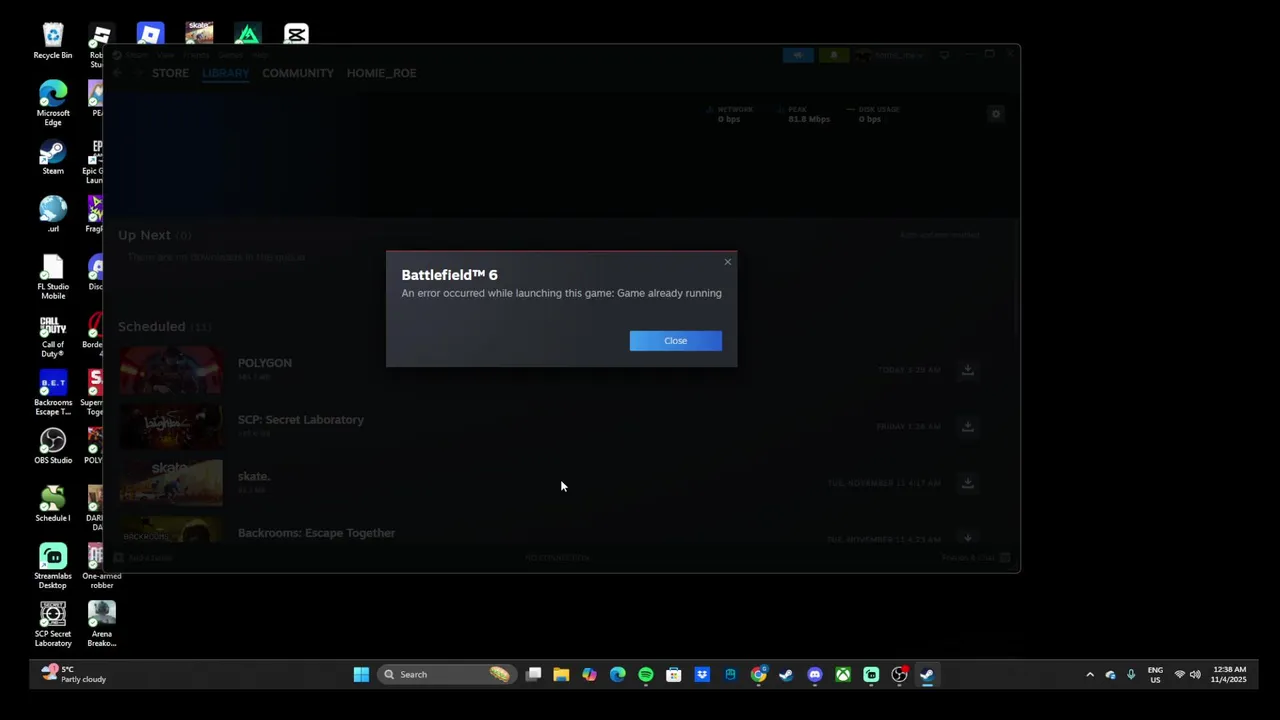1280x720 pixels.
Task: Open the Windows Start menu
Action: pyautogui.click(x=361, y=675)
